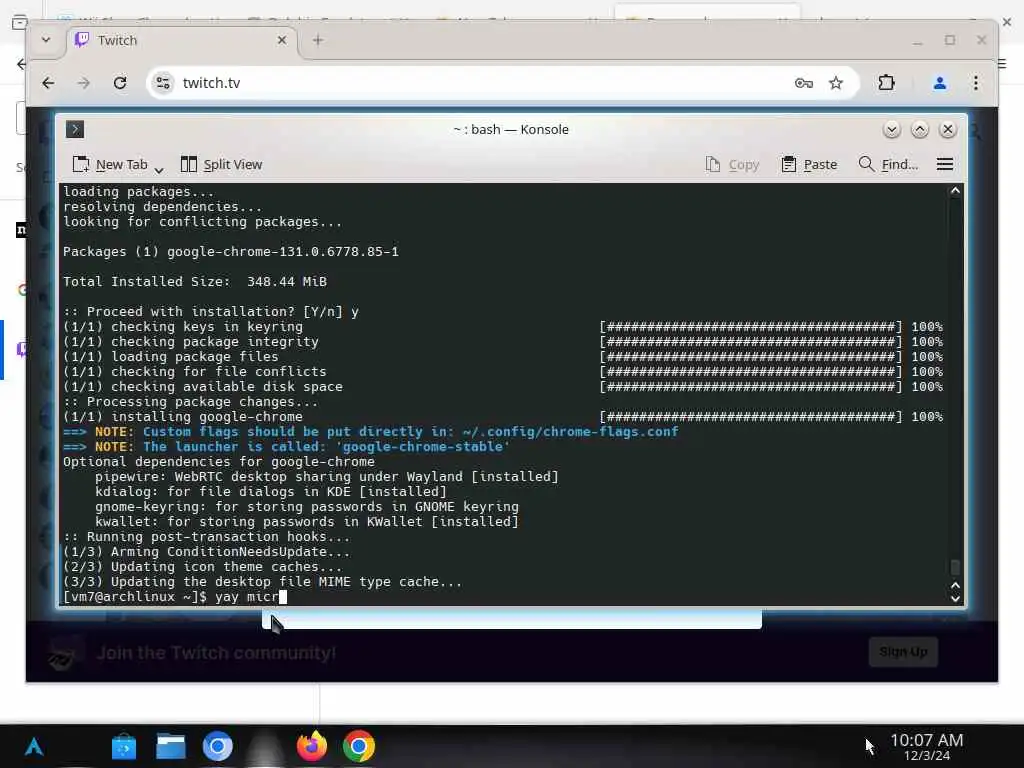Screen dimensions: 1024x768
Task: Click 'Optional dependencies for google-chrome' line
Action: pyautogui.click(x=219, y=462)
